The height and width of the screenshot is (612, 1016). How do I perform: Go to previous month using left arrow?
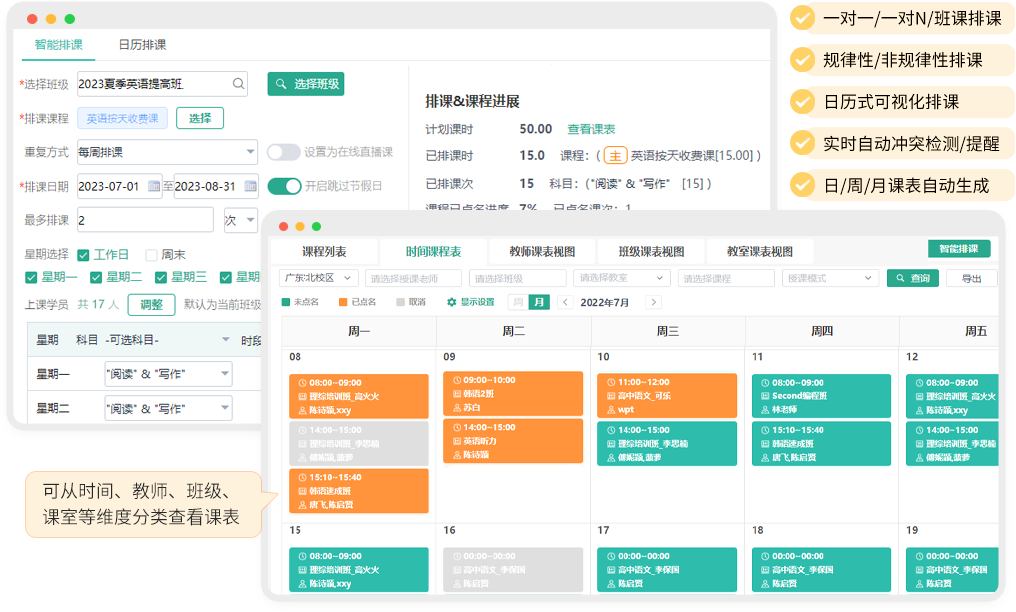coord(565,302)
